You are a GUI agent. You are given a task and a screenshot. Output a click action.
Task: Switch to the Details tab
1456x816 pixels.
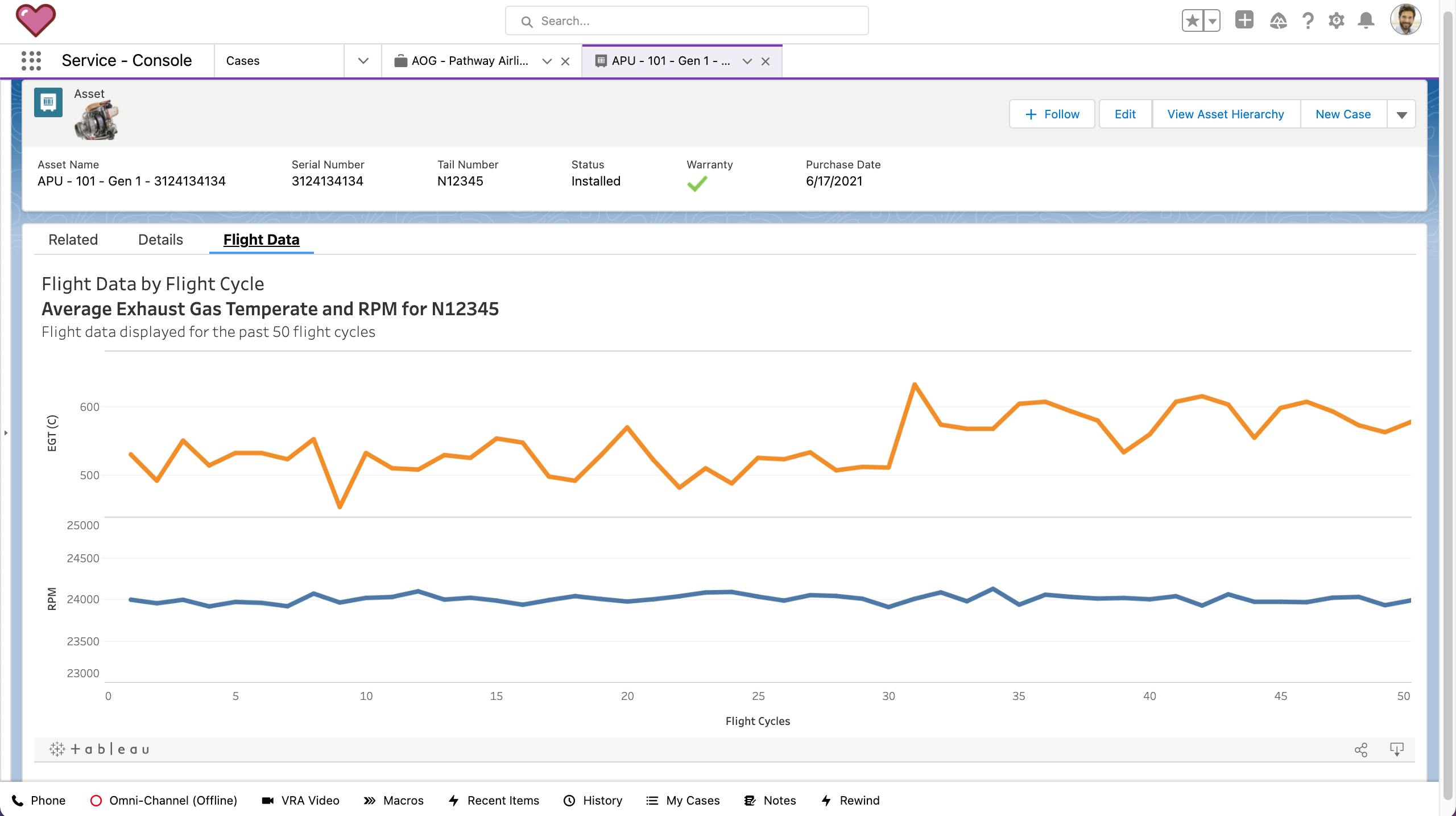pyautogui.click(x=160, y=240)
